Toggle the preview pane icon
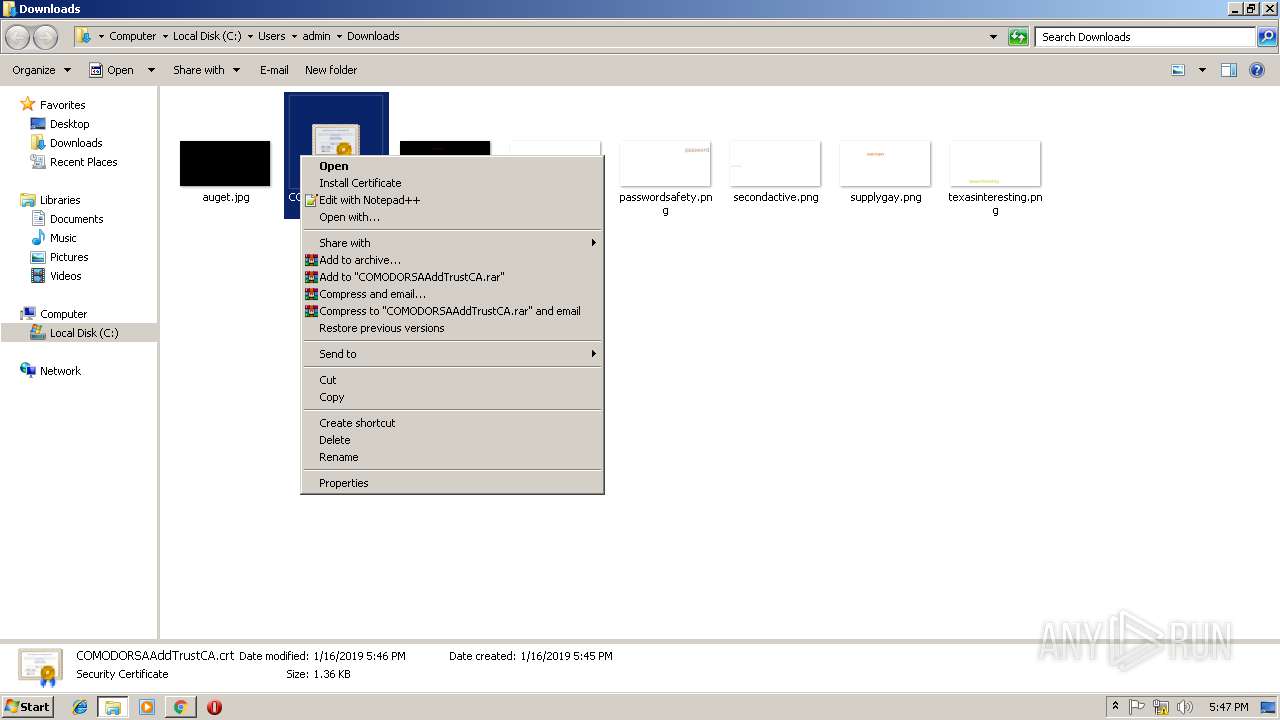The image size is (1280, 720). [x=1229, y=70]
